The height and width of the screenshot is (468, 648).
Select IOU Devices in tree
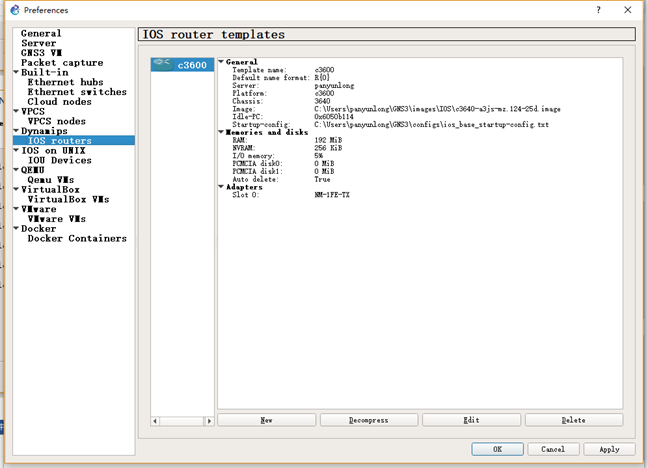[x=60, y=160]
